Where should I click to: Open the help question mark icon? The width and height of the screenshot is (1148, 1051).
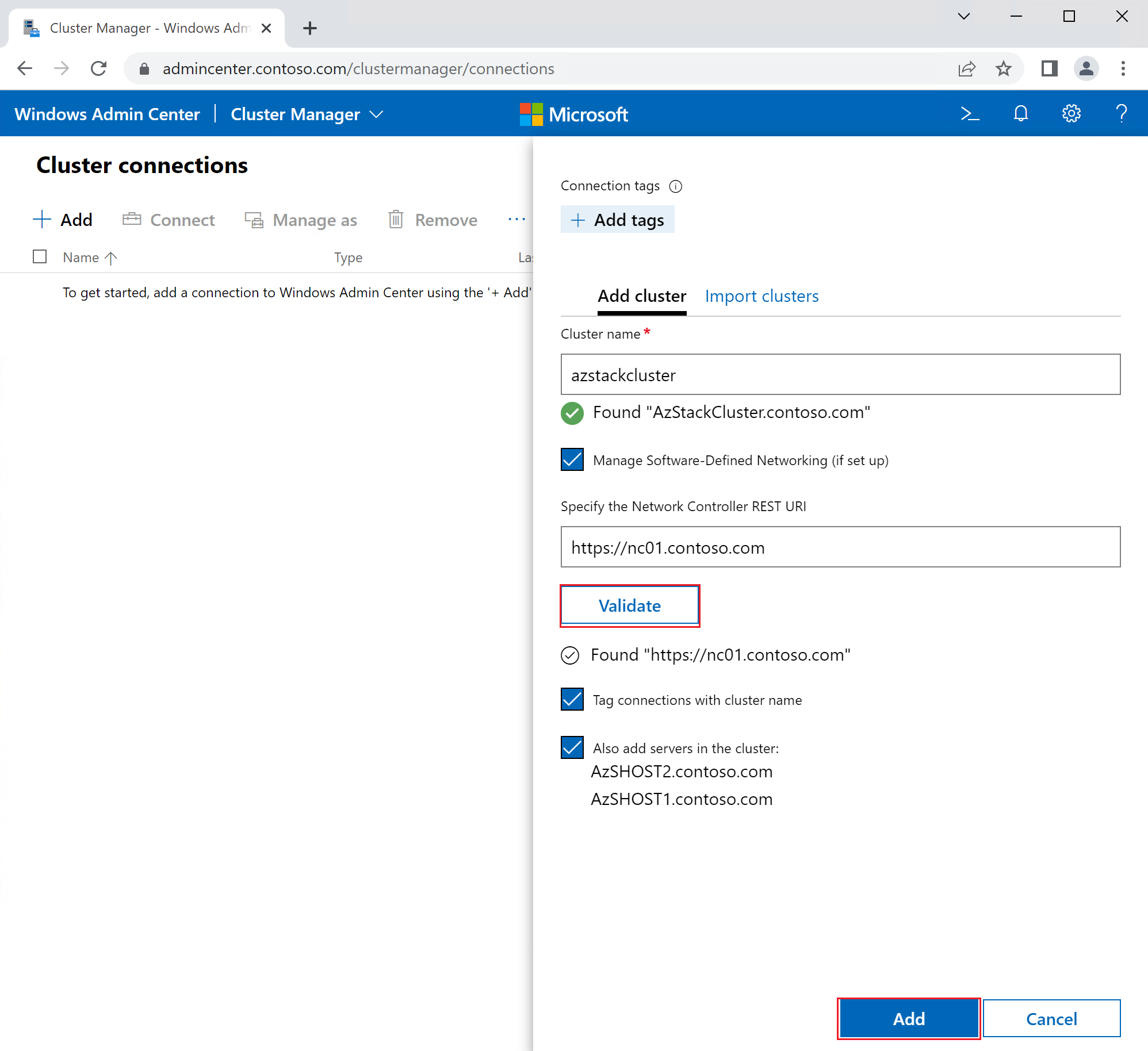pos(1121,114)
